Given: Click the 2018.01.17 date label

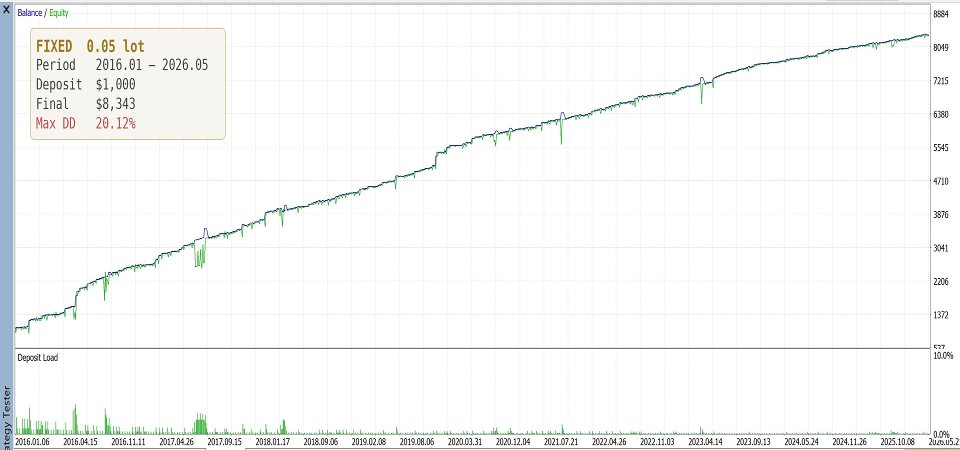Looking at the screenshot, I should click(x=273, y=442).
